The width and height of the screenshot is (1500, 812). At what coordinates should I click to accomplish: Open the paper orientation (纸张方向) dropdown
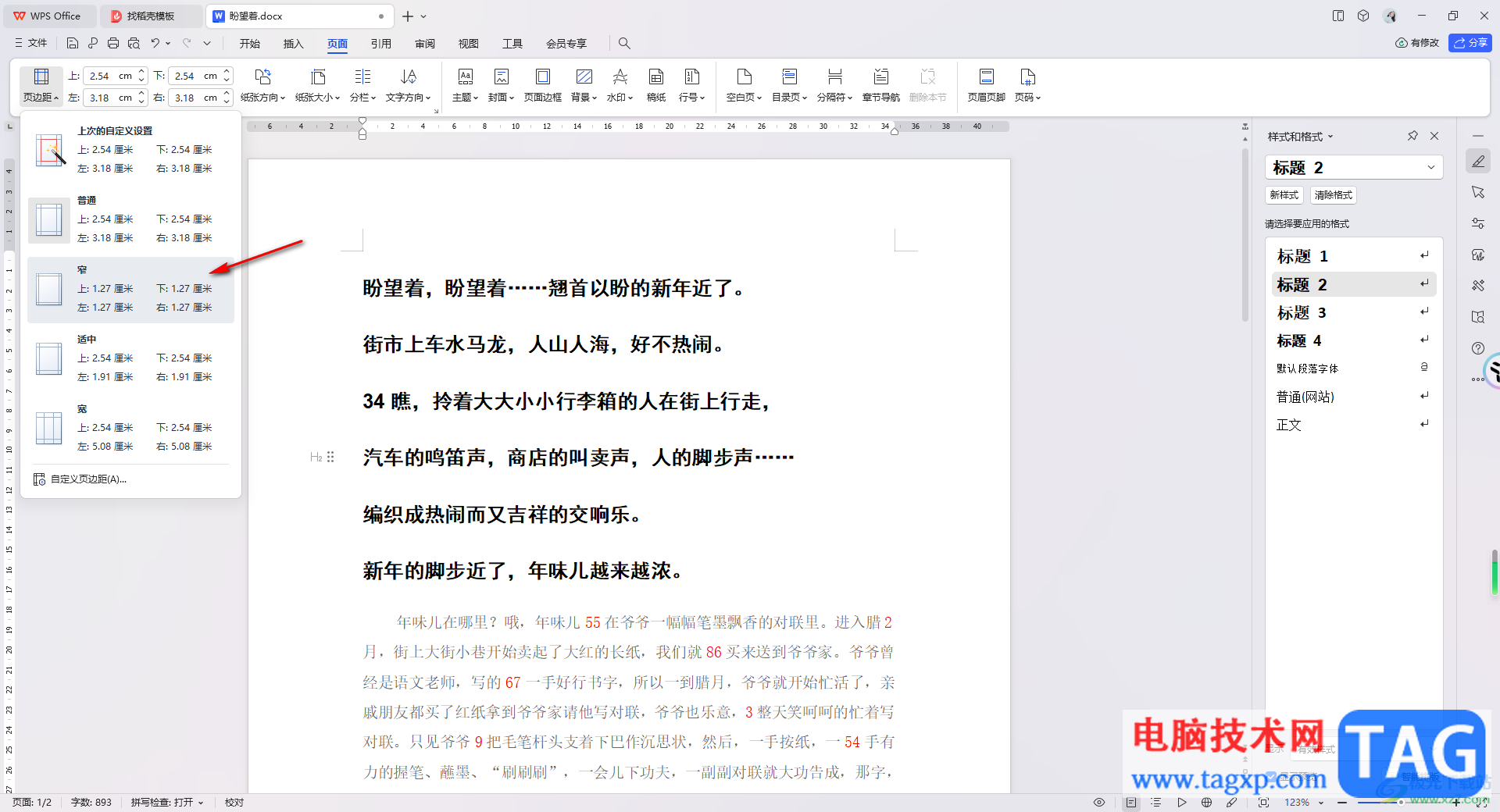pos(262,85)
